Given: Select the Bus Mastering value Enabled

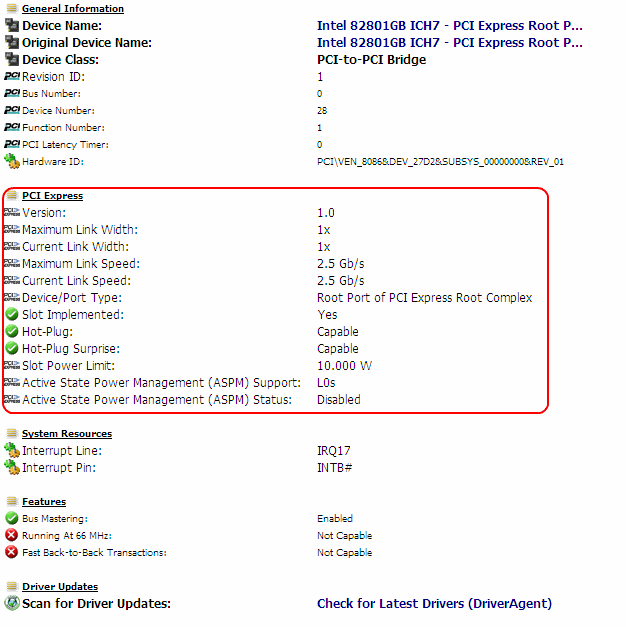Looking at the screenshot, I should pos(335,519).
